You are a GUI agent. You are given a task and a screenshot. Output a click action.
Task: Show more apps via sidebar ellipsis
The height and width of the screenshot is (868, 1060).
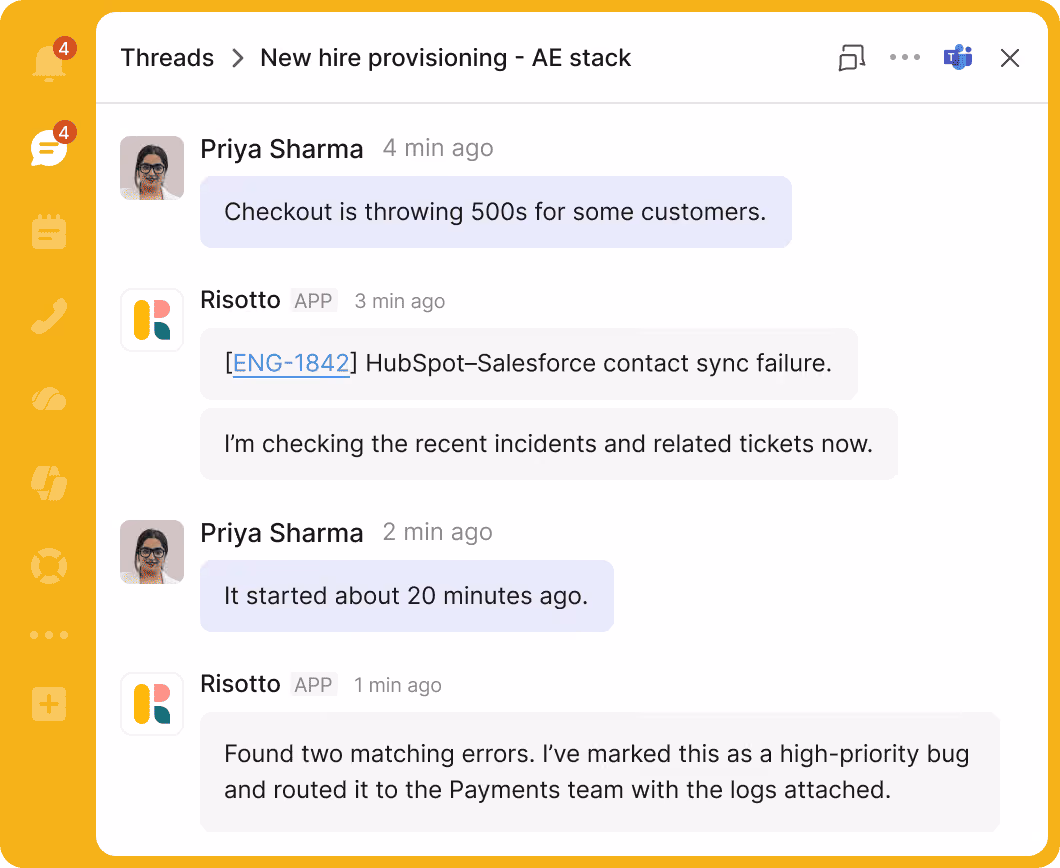tap(49, 635)
